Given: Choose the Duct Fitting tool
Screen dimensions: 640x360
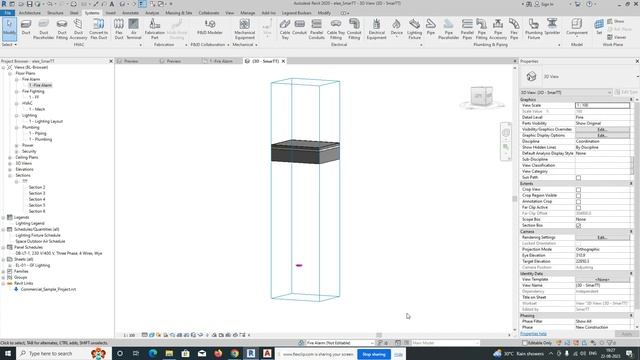Looking at the screenshot, I should coord(62,29).
